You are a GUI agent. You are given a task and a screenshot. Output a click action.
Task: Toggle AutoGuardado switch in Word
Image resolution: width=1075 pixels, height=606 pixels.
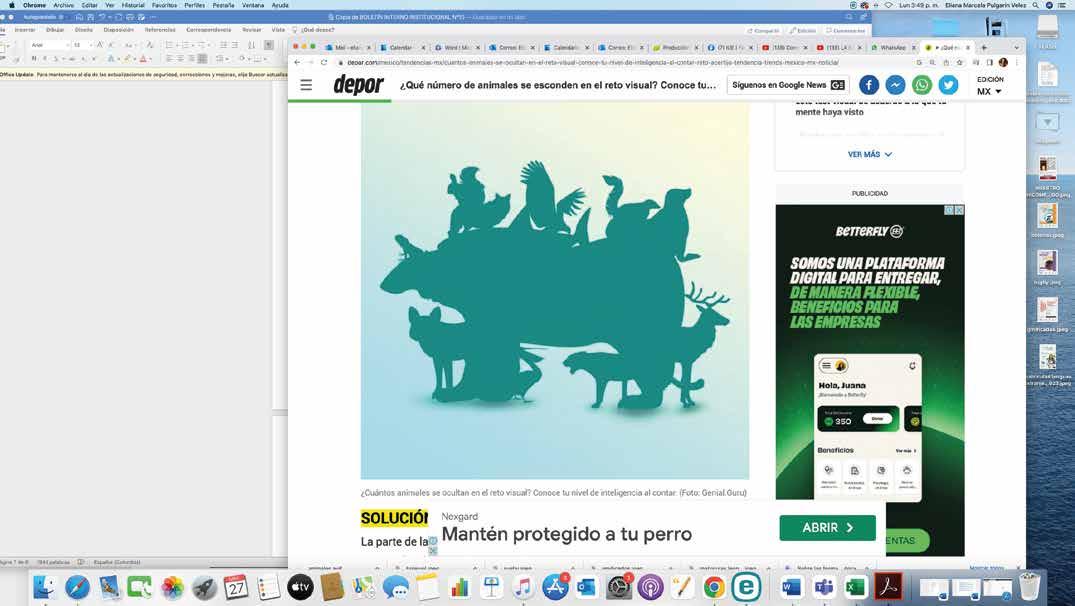[x=60, y=16]
